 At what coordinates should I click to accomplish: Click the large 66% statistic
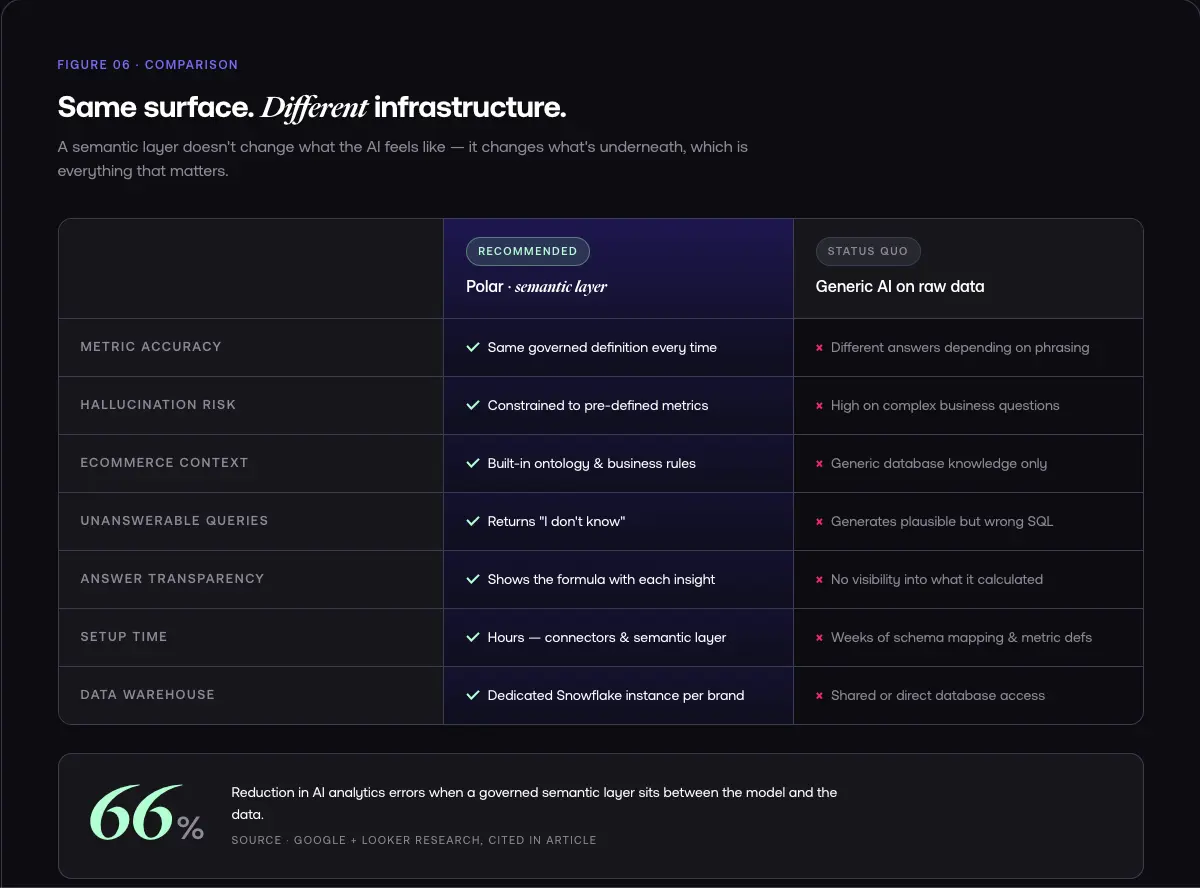pyautogui.click(x=146, y=815)
